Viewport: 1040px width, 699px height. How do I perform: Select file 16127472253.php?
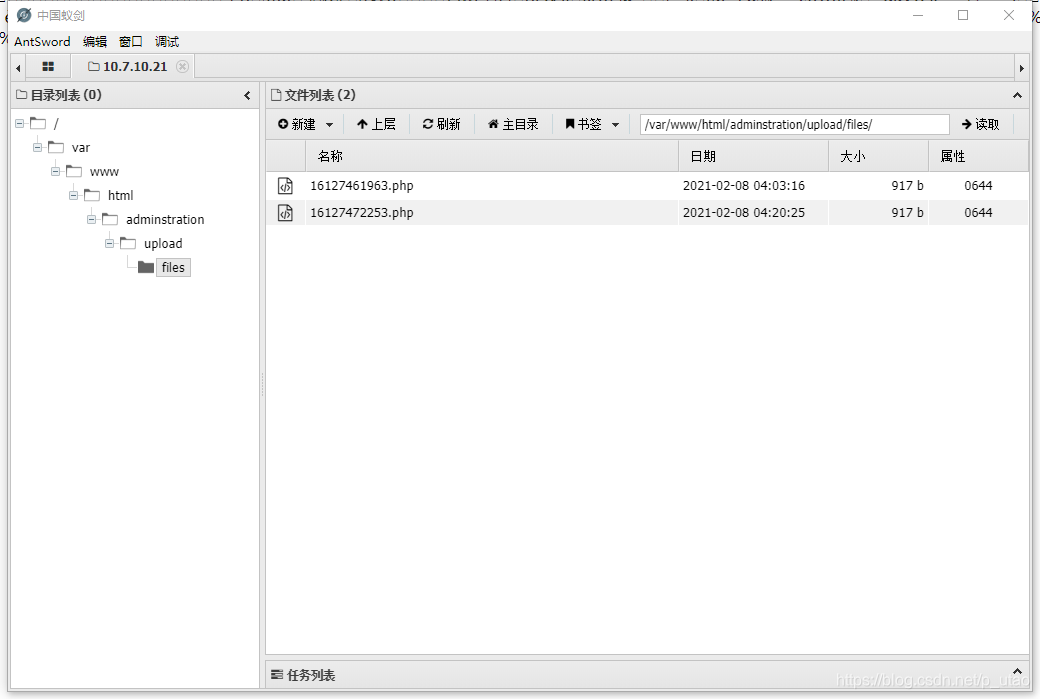point(361,213)
